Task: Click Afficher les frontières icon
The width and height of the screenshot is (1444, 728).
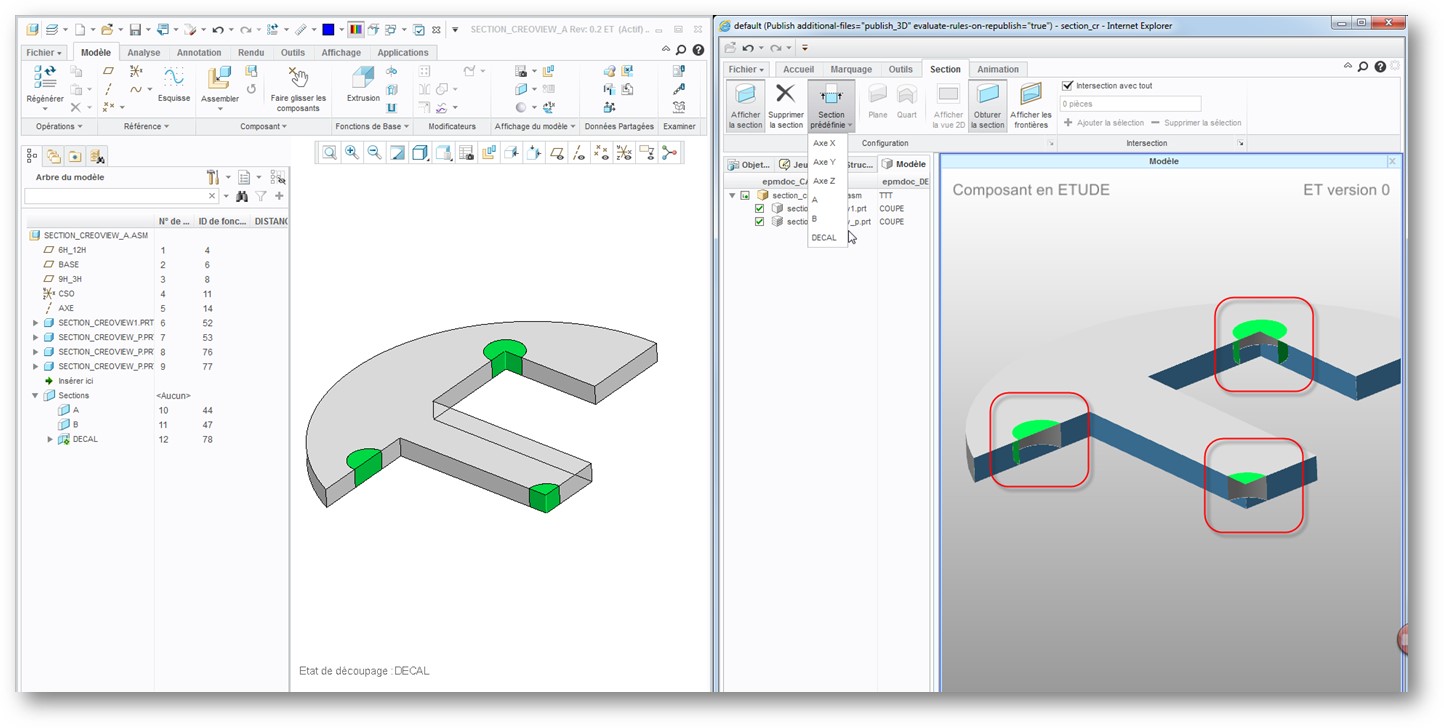Action: click(1030, 95)
